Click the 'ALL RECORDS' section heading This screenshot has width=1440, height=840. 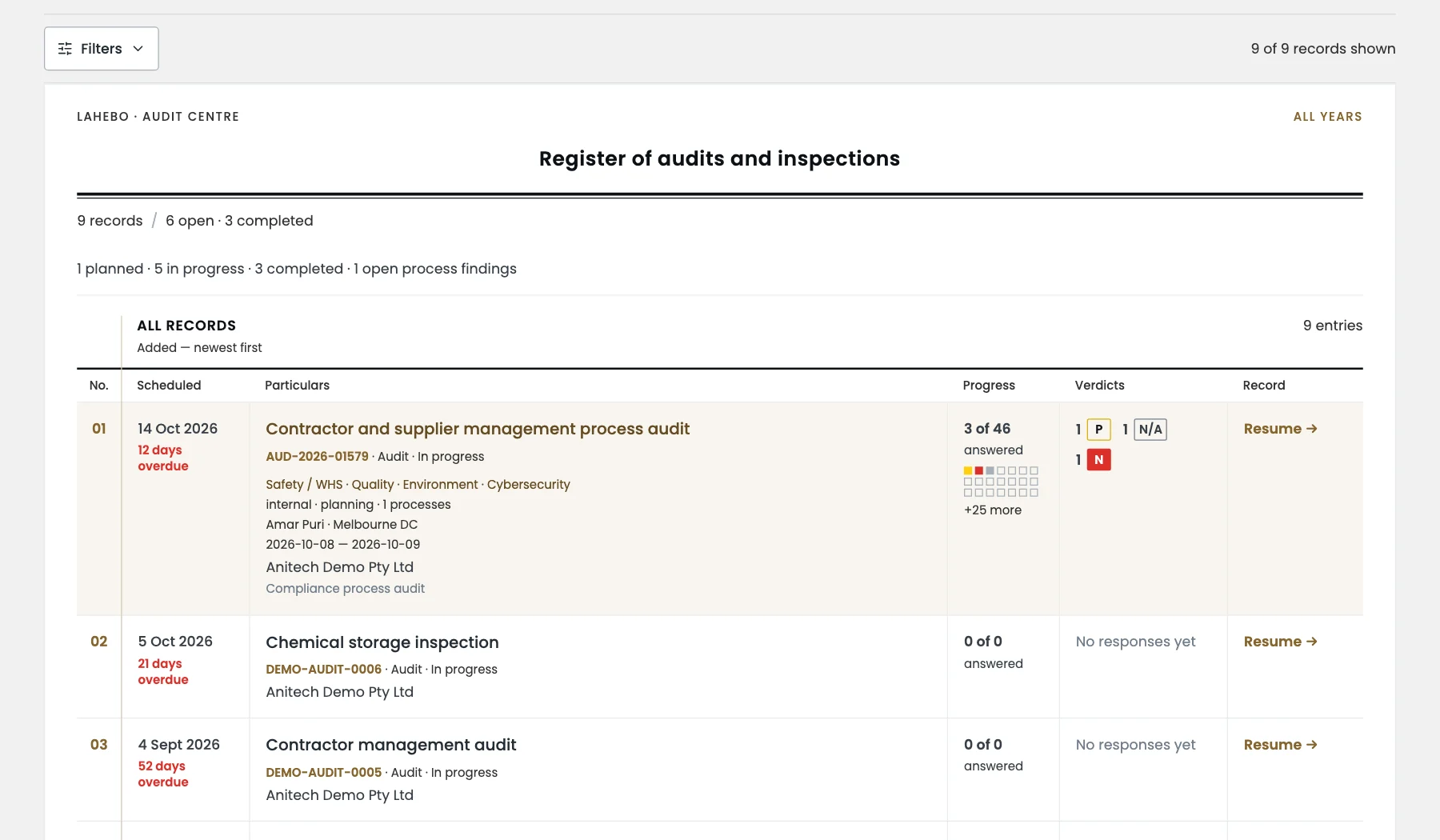point(186,326)
